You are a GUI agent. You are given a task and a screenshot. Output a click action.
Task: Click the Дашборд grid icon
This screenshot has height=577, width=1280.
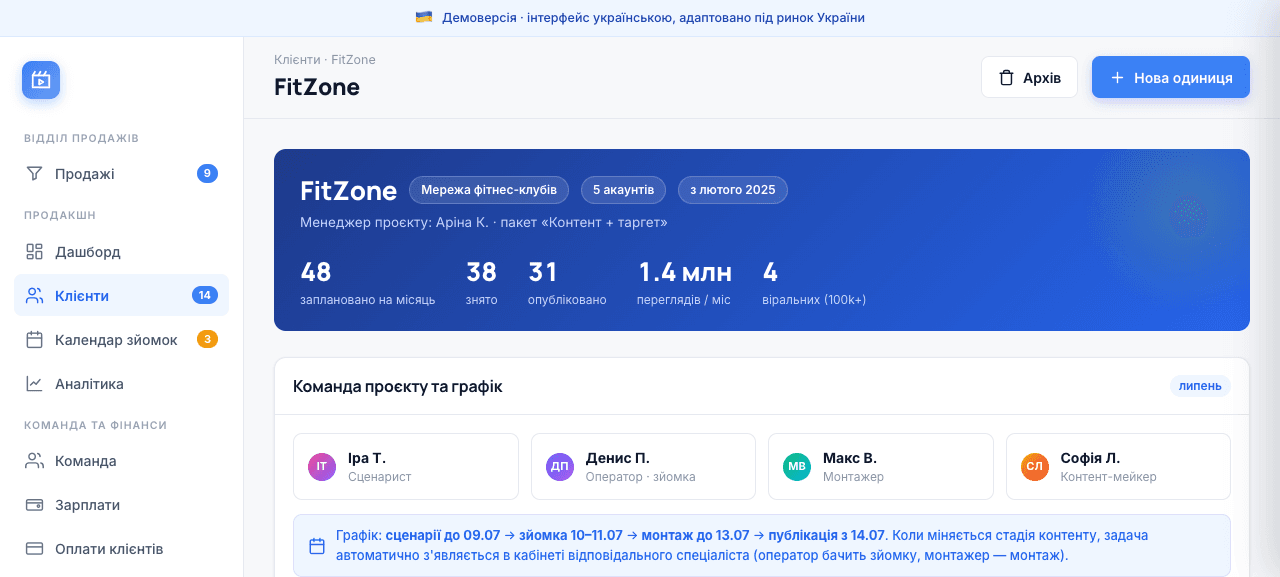(34, 252)
